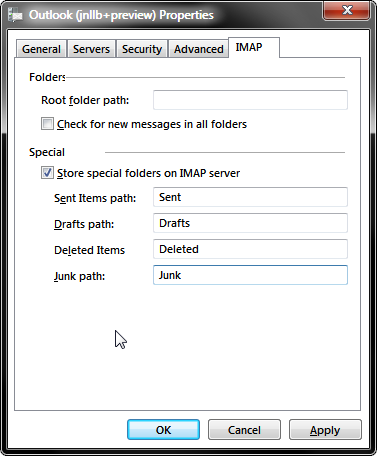Switch to the General tab
This screenshot has width=377, height=456.
[x=41, y=49]
